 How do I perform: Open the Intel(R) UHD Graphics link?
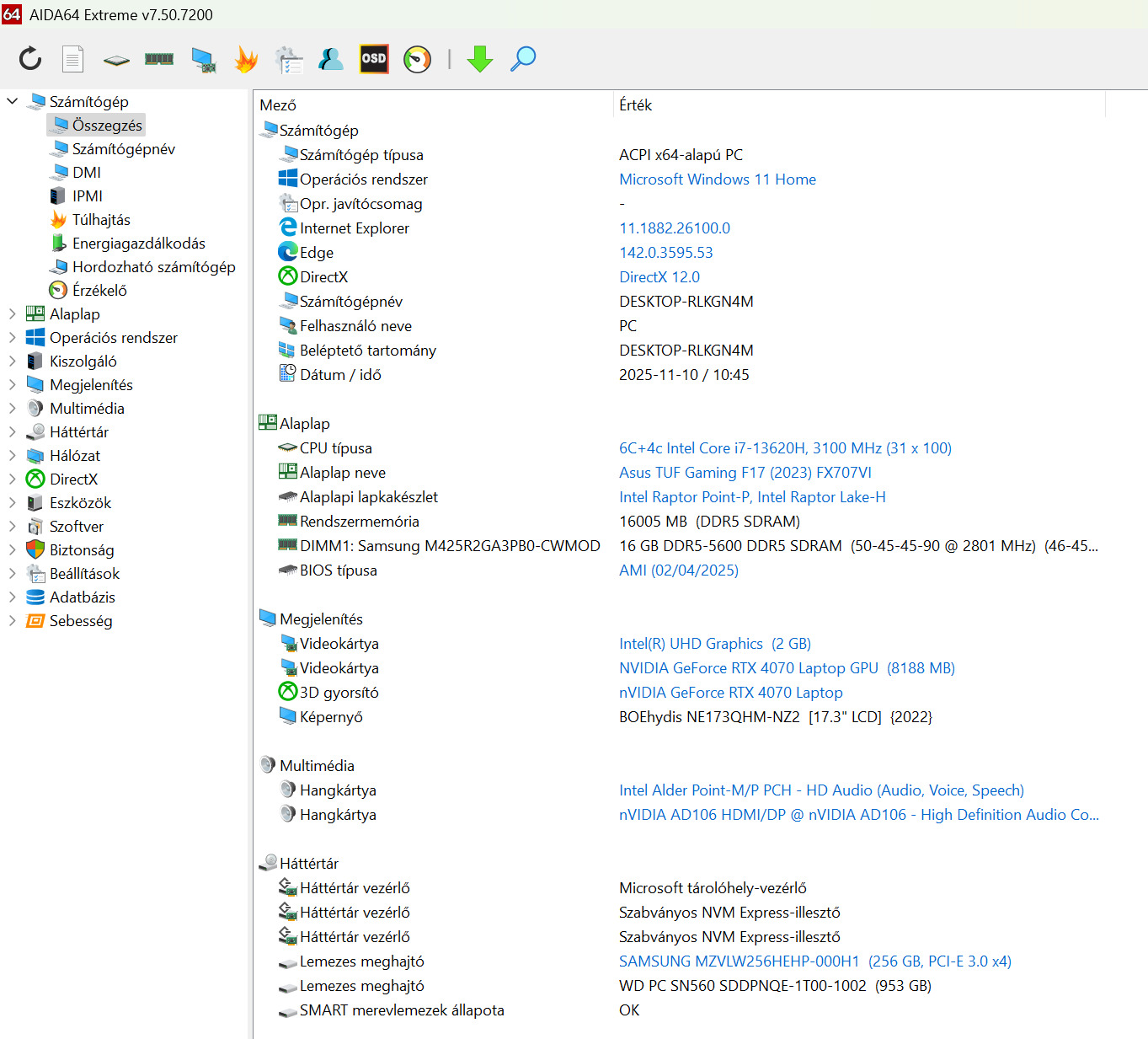(x=715, y=643)
